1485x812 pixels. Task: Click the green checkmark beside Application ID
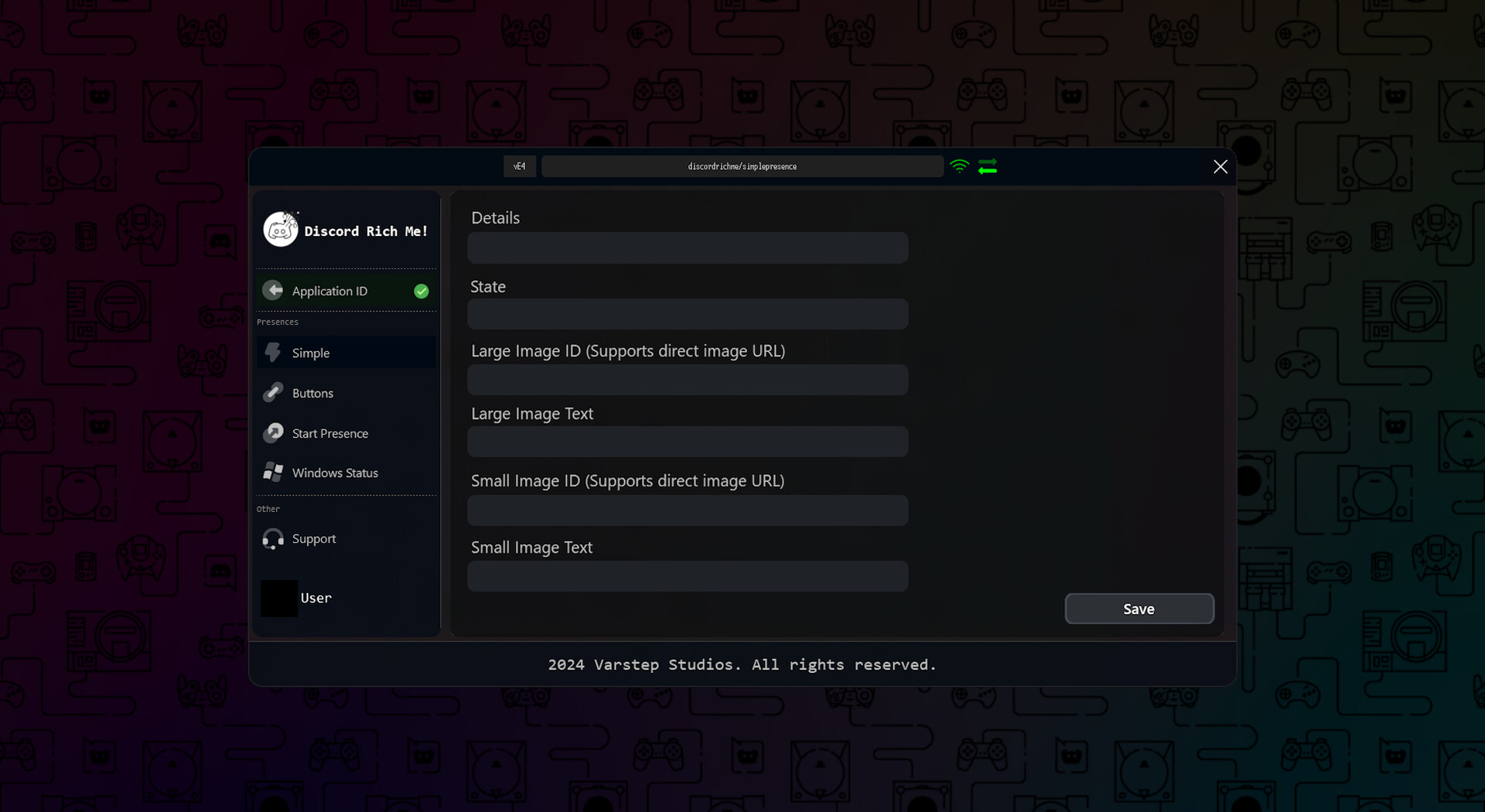(x=421, y=292)
